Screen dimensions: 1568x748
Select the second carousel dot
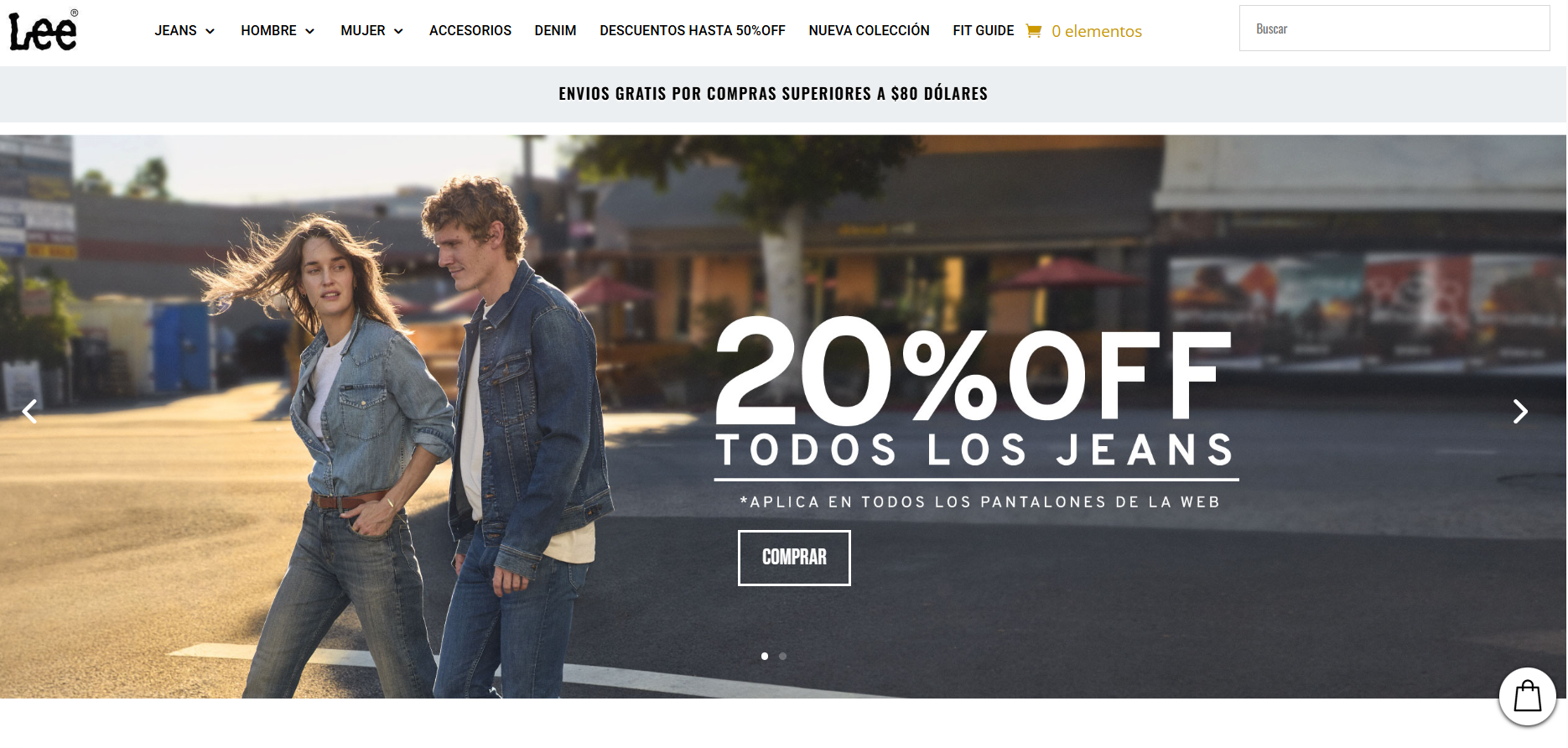(782, 656)
